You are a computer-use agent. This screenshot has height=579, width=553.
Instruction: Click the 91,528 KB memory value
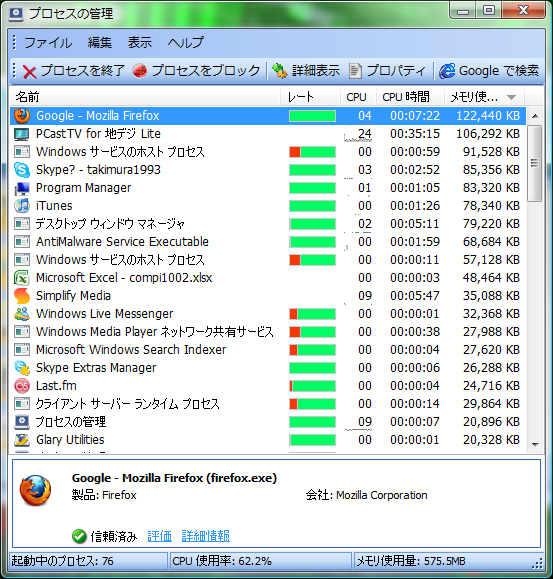click(x=491, y=152)
